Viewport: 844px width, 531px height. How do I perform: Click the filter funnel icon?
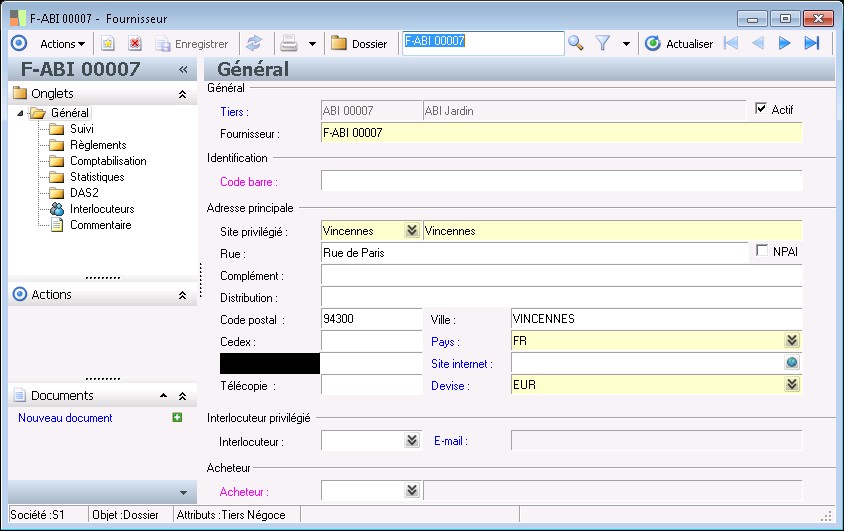[x=603, y=43]
